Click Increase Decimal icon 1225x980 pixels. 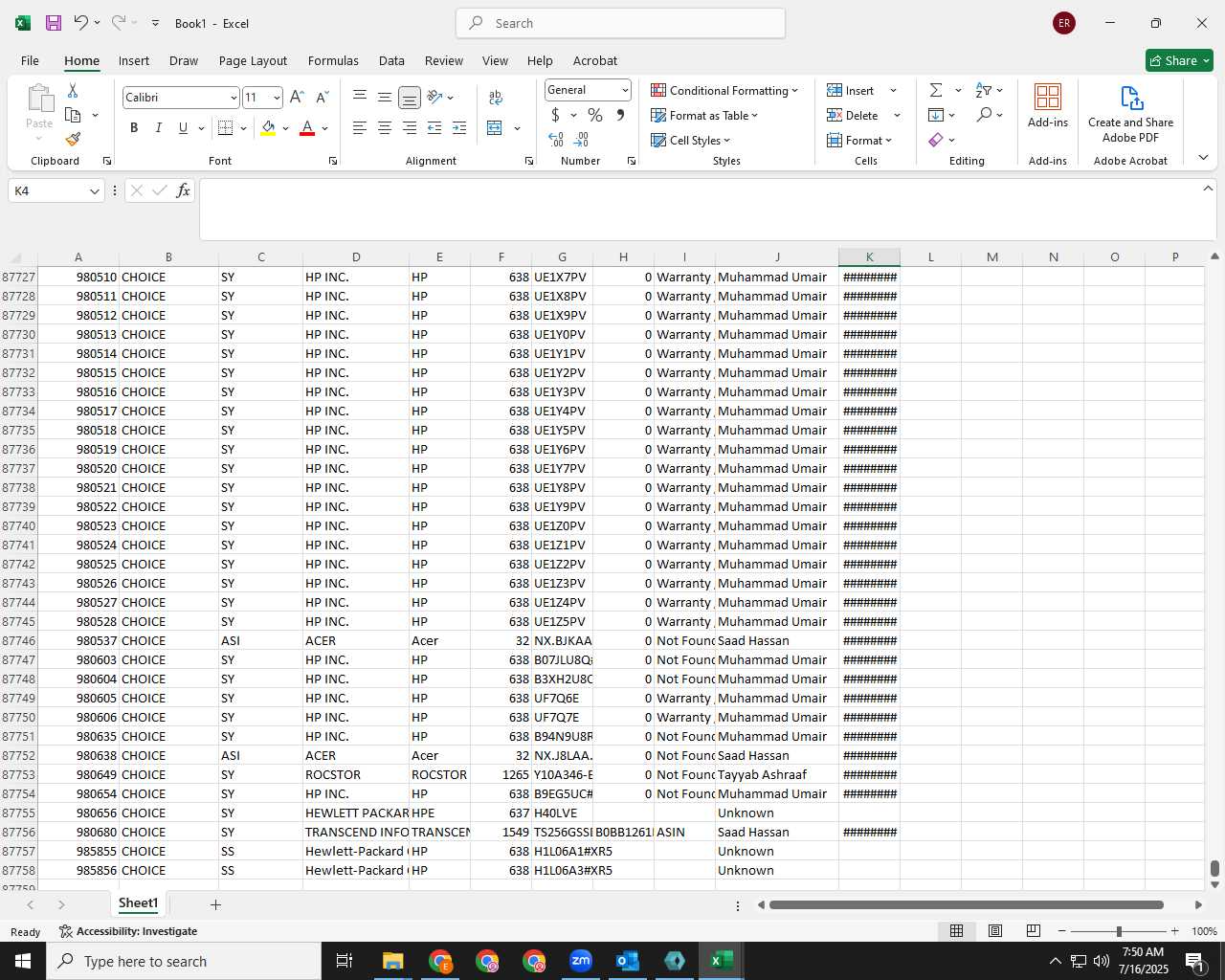(x=556, y=140)
